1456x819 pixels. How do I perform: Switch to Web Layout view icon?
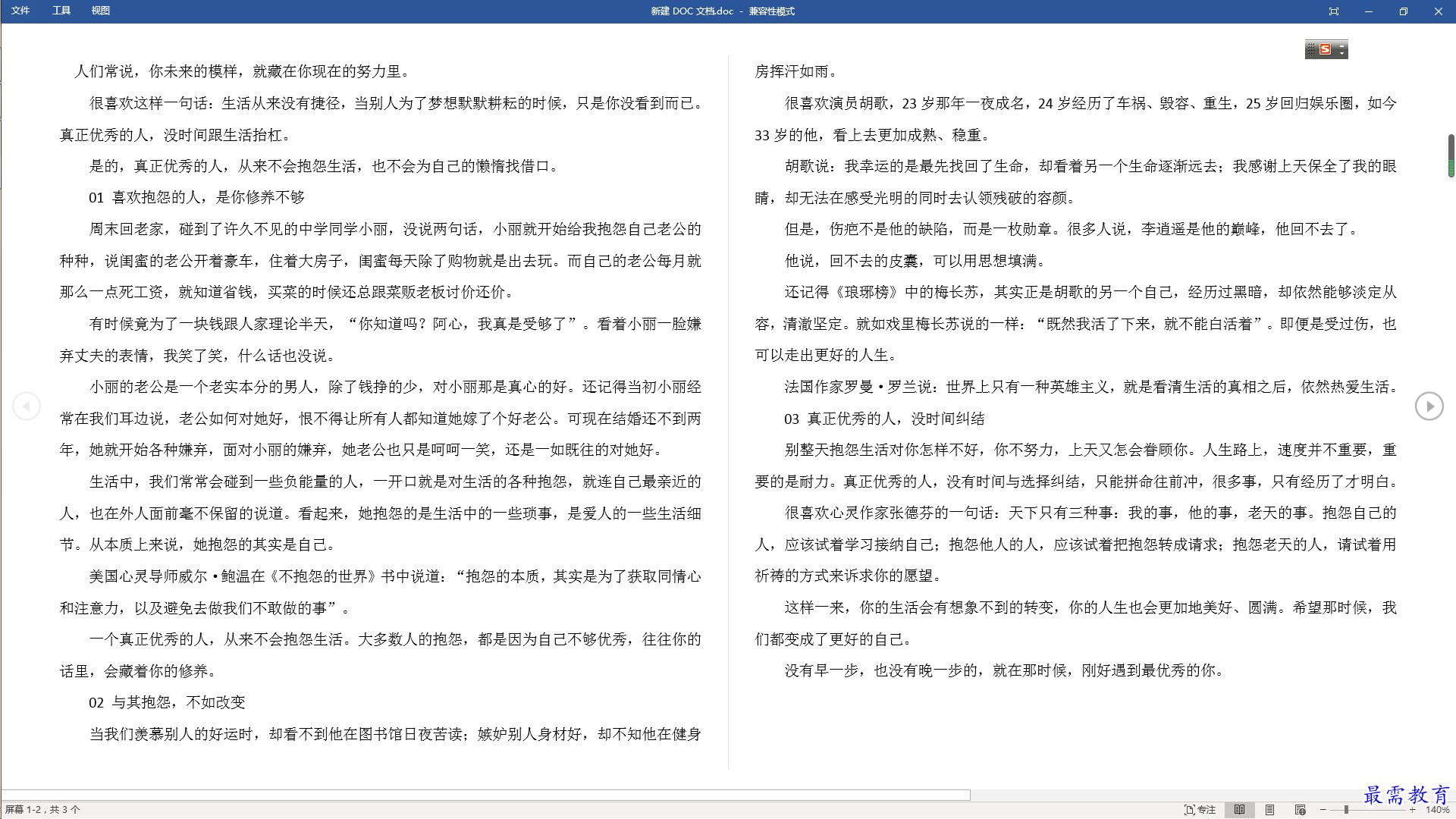[x=1300, y=810]
